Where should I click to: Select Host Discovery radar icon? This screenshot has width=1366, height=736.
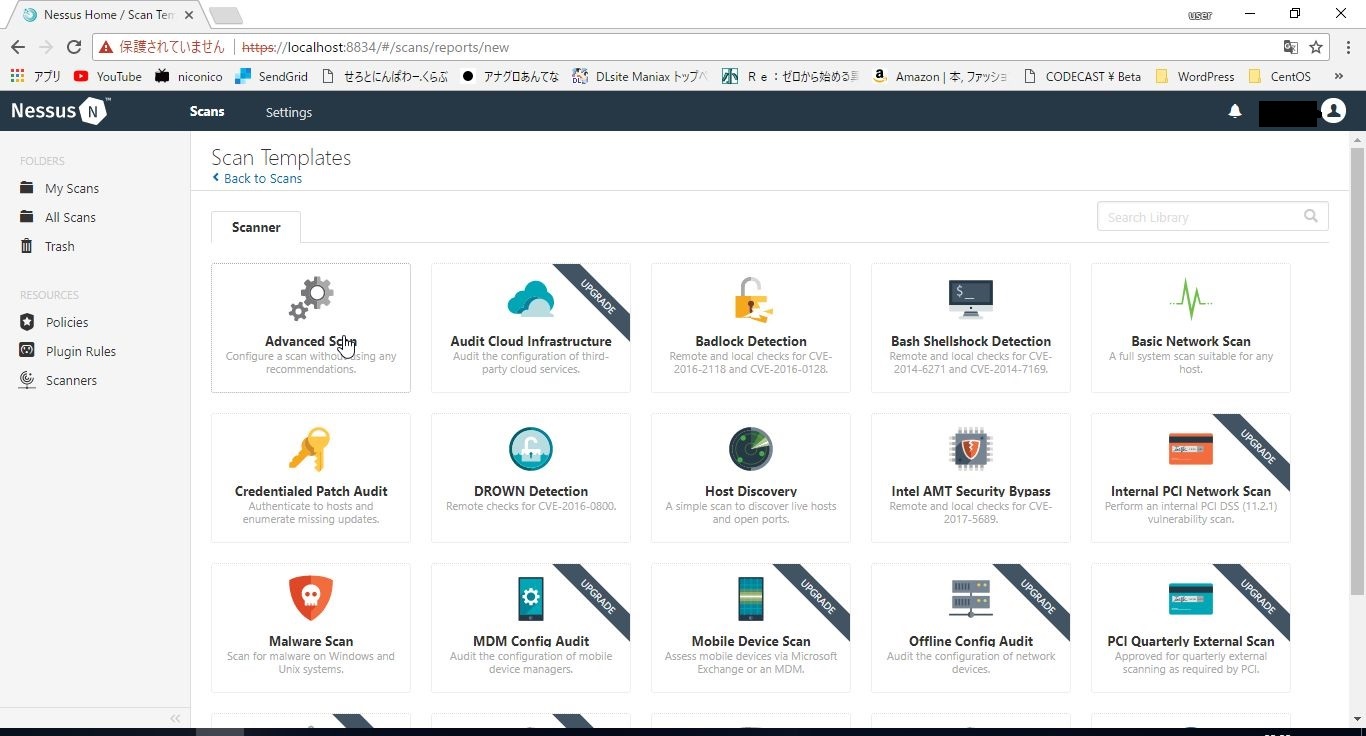pyautogui.click(x=751, y=449)
